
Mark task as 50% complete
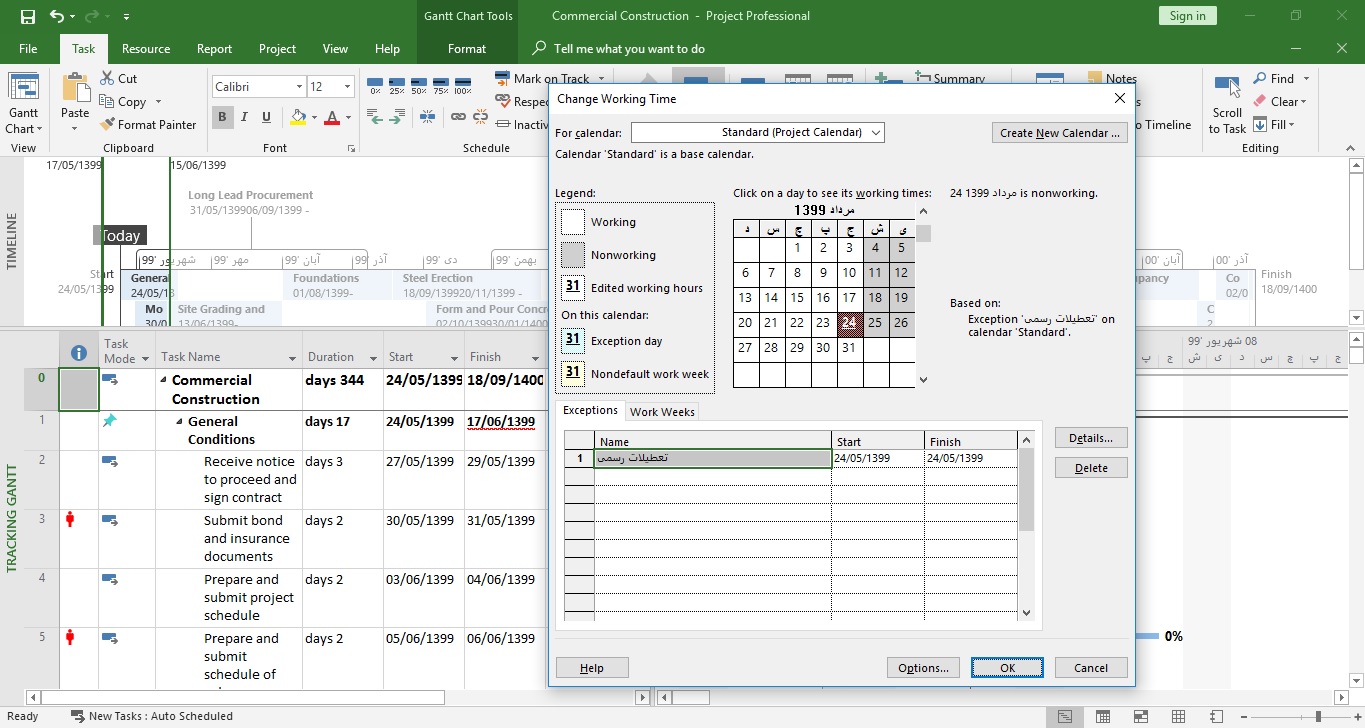point(419,86)
